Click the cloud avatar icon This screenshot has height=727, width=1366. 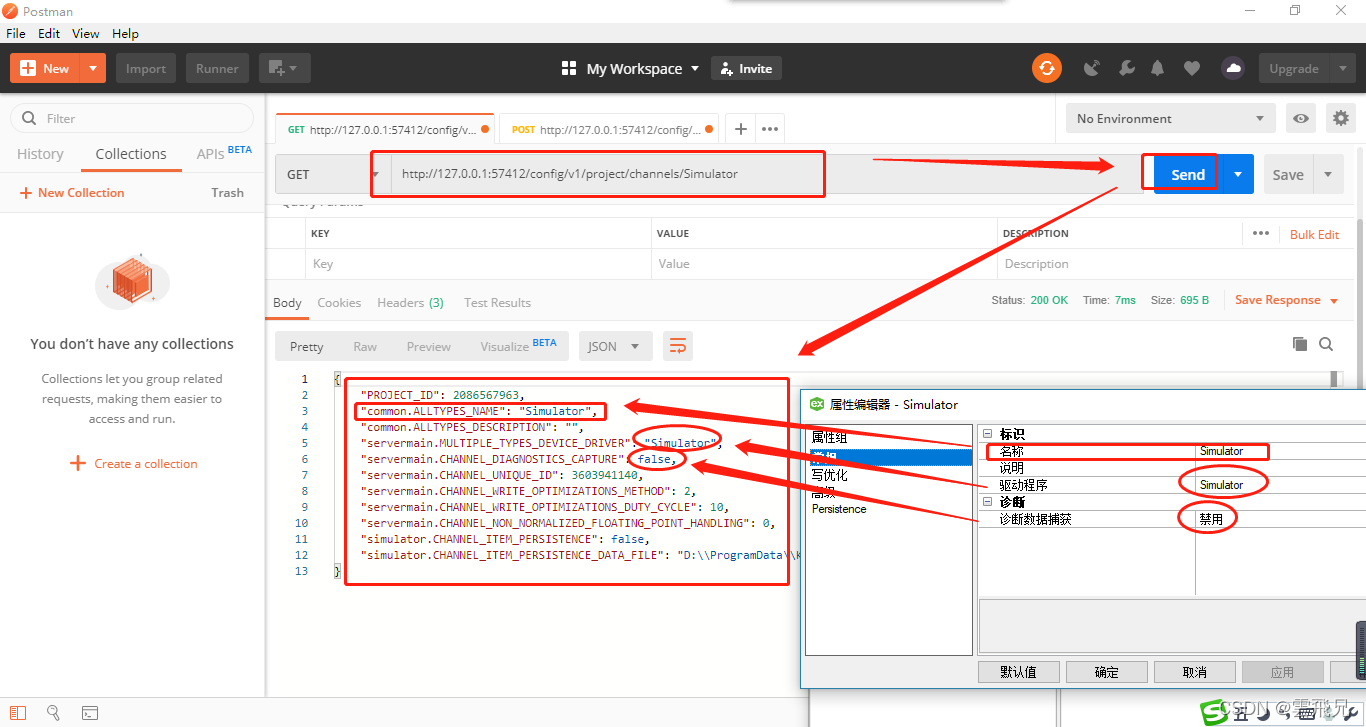1233,68
